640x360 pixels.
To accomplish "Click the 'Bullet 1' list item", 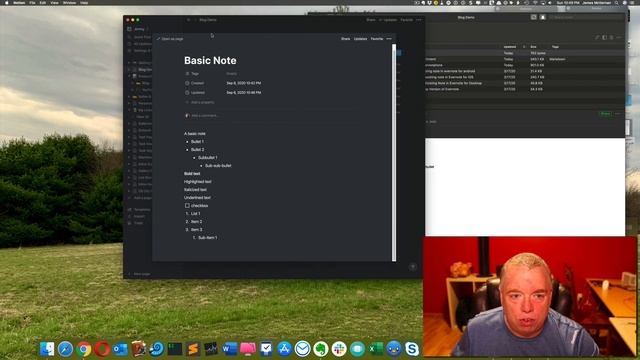I will coord(197,142).
